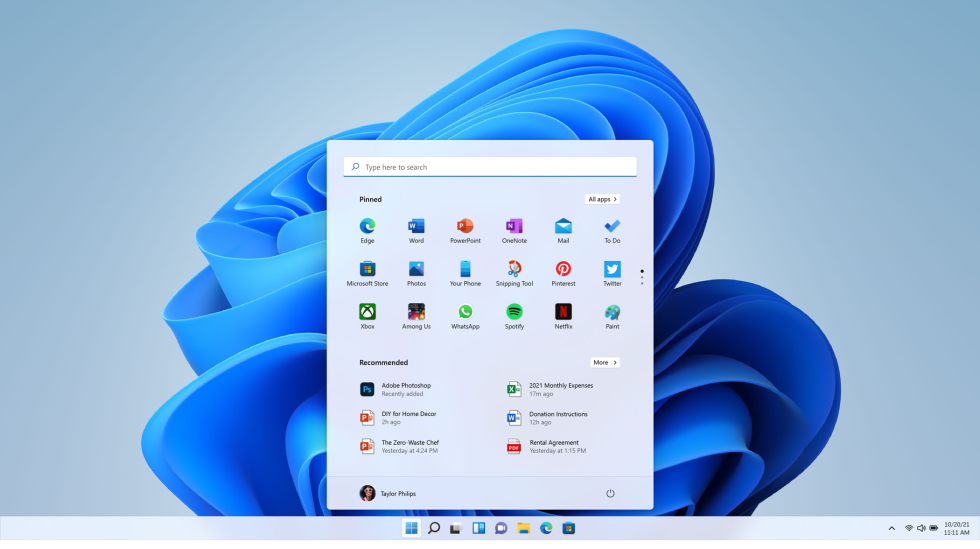
Task: Open the Edge pinned app
Action: click(367, 227)
